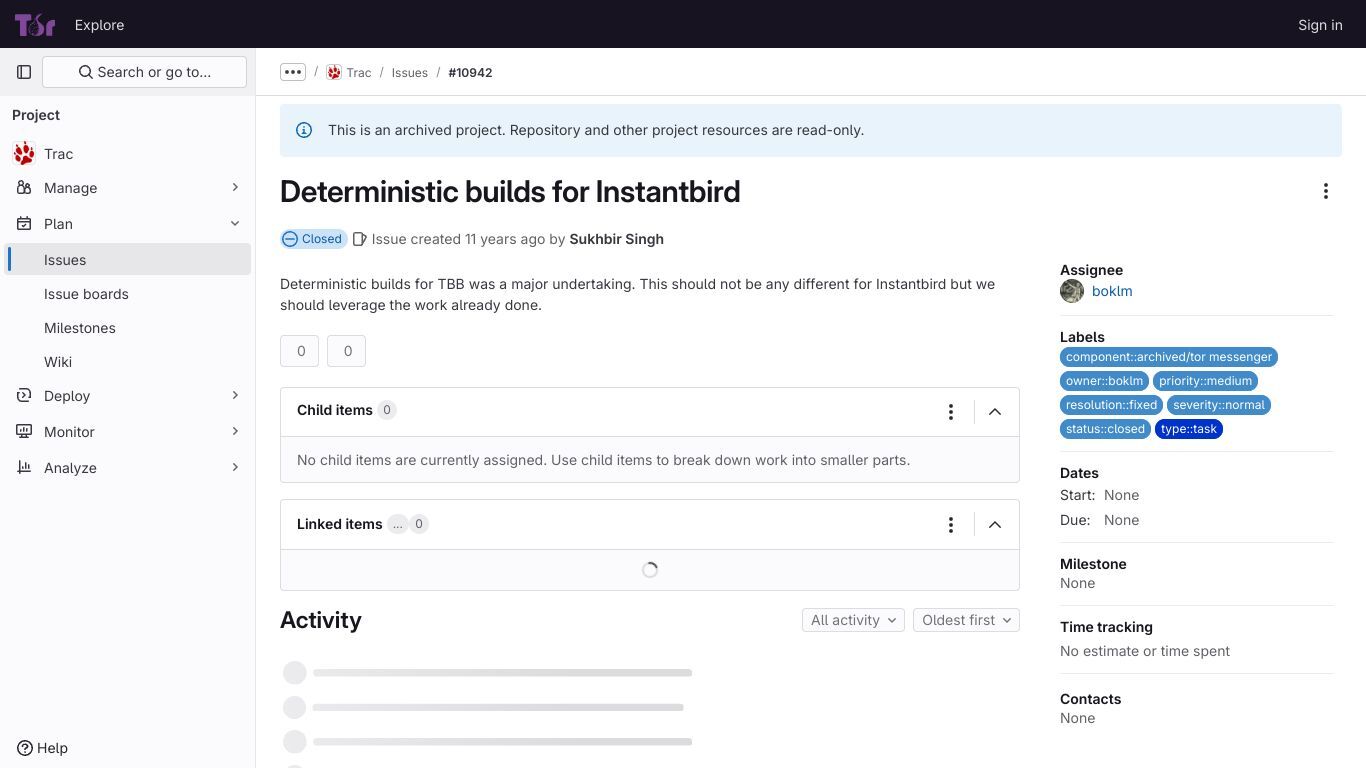
Task: Click resolution::fixed label
Action: click(1111, 405)
